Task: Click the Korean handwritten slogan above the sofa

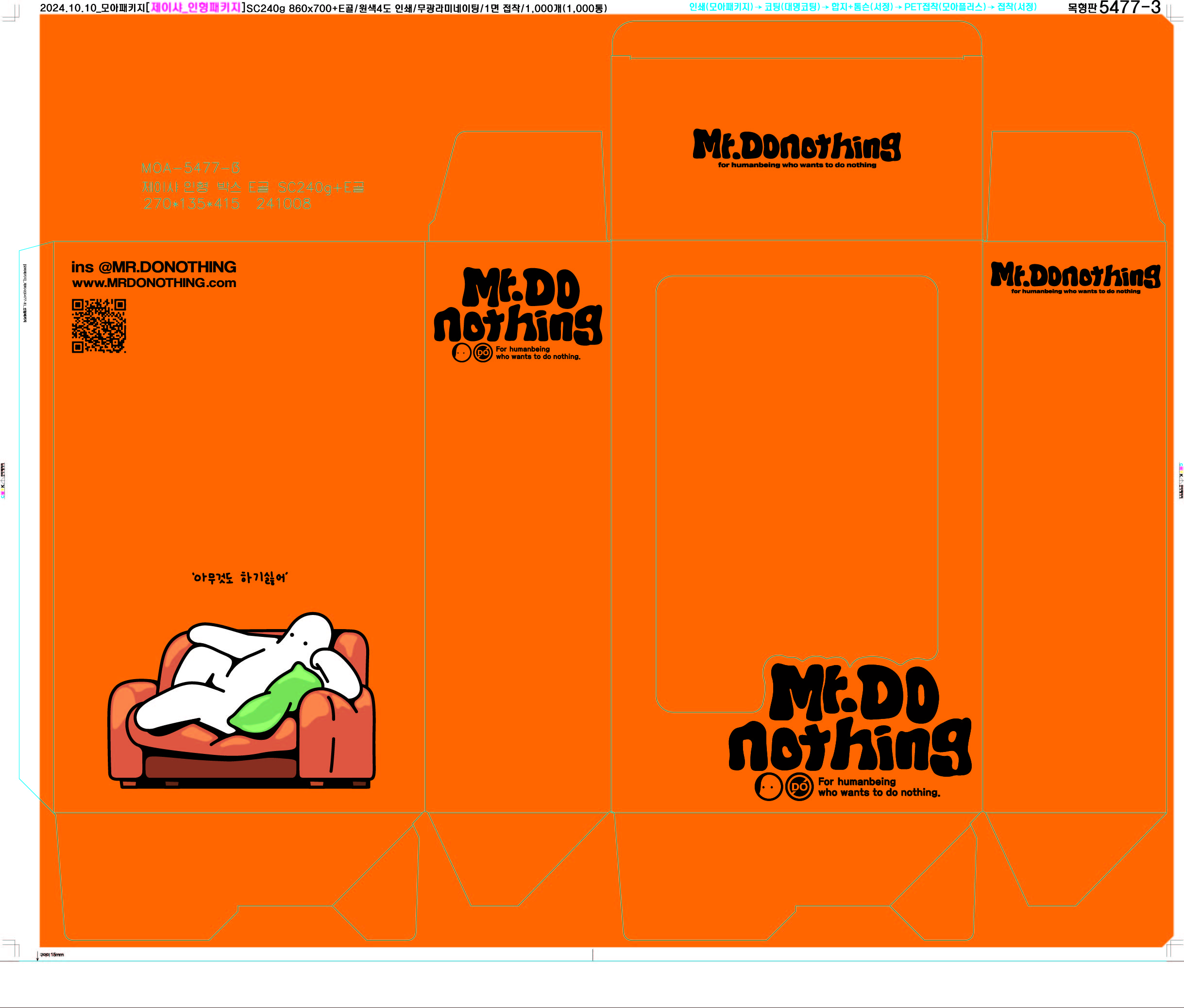Action: pyautogui.click(x=240, y=578)
